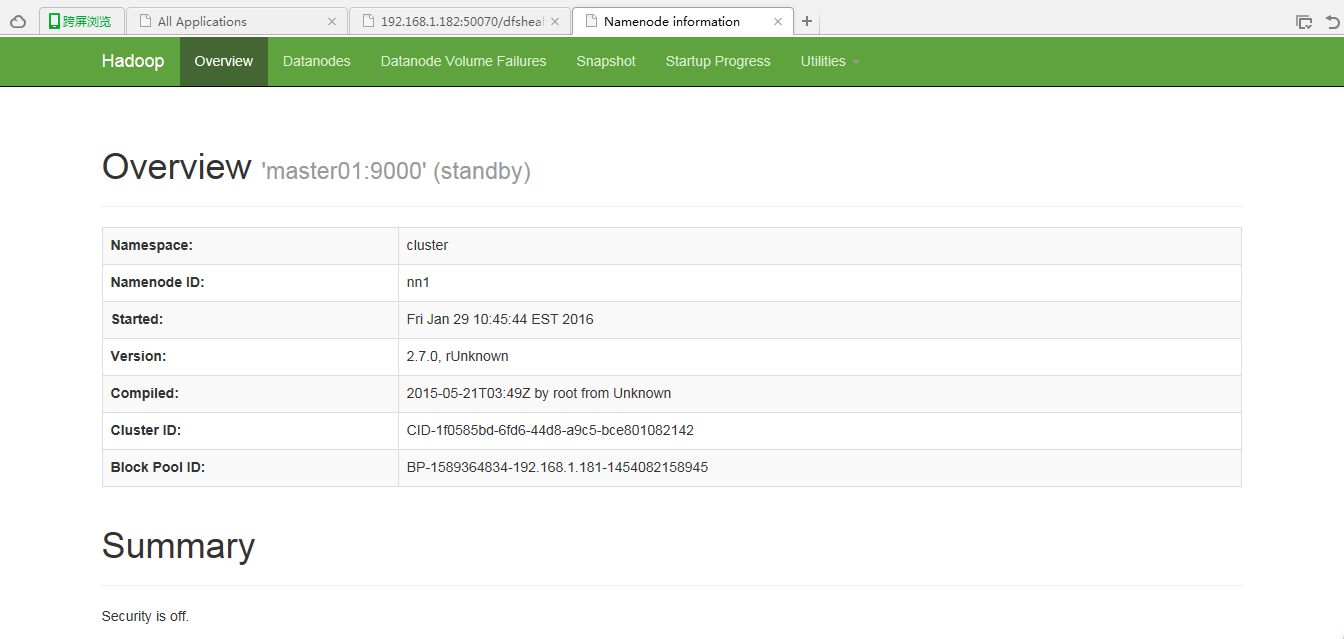Viewport: 1344px width, 639px height.
Task: Open a new browser tab with plus icon
Action: tap(807, 20)
